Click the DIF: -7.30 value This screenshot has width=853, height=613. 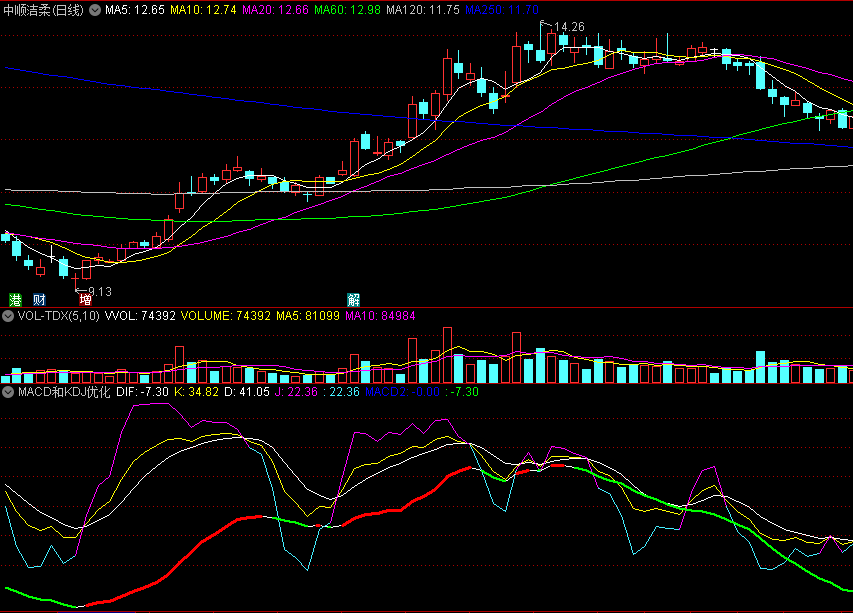(143, 392)
